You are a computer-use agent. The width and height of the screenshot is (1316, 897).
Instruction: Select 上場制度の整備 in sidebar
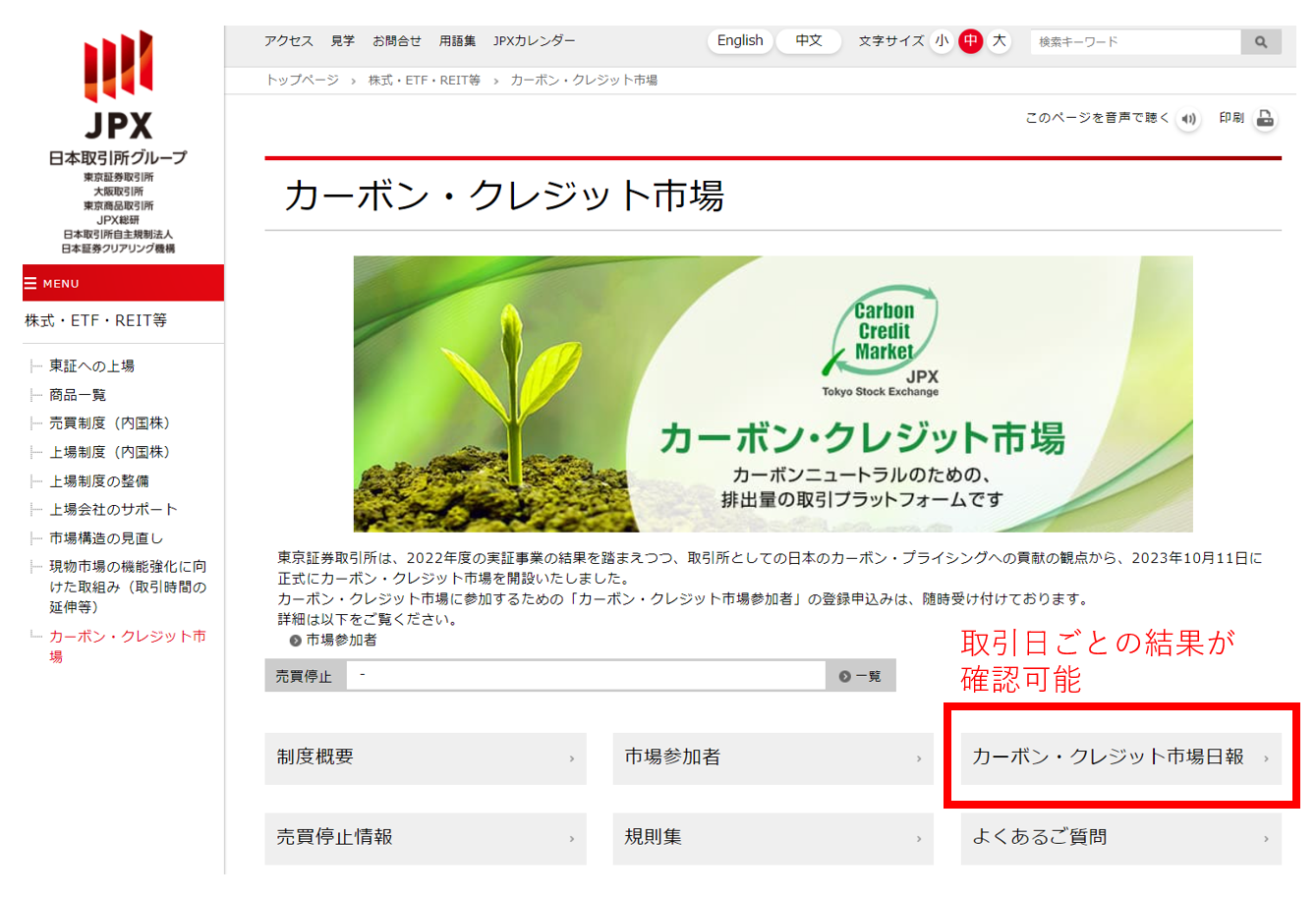click(99, 480)
